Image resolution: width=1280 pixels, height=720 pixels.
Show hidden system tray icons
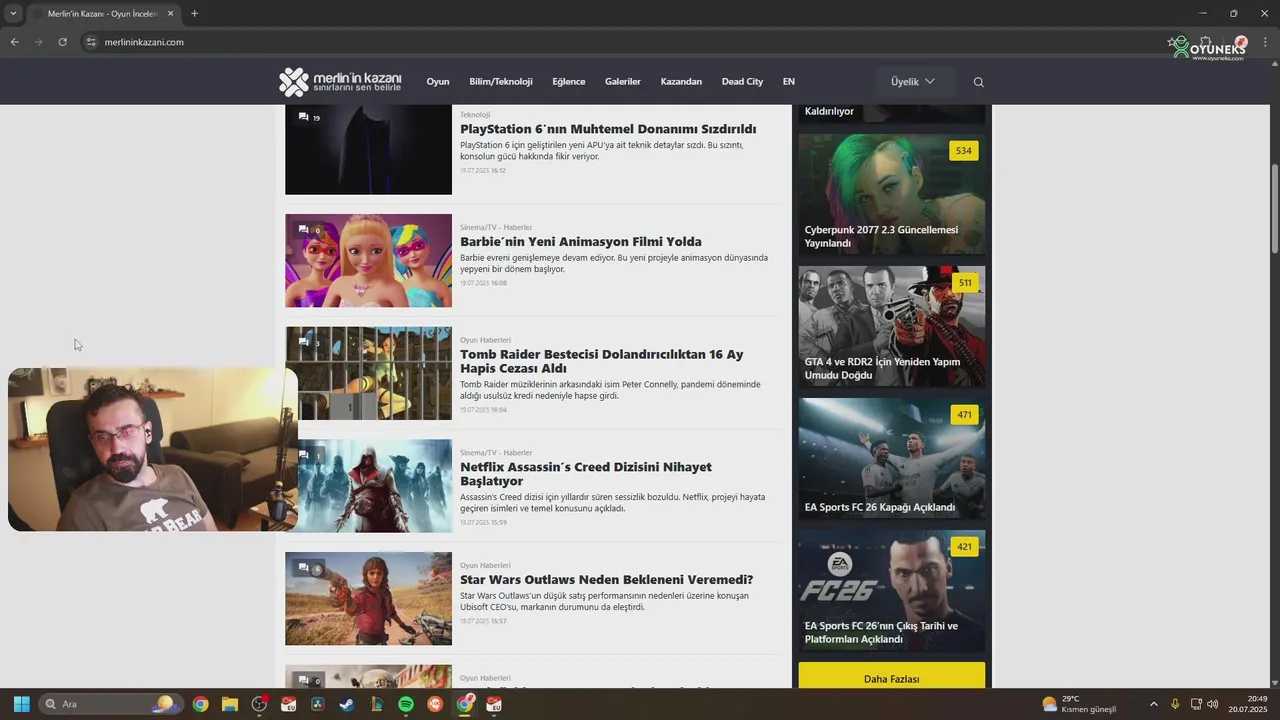tap(1153, 704)
